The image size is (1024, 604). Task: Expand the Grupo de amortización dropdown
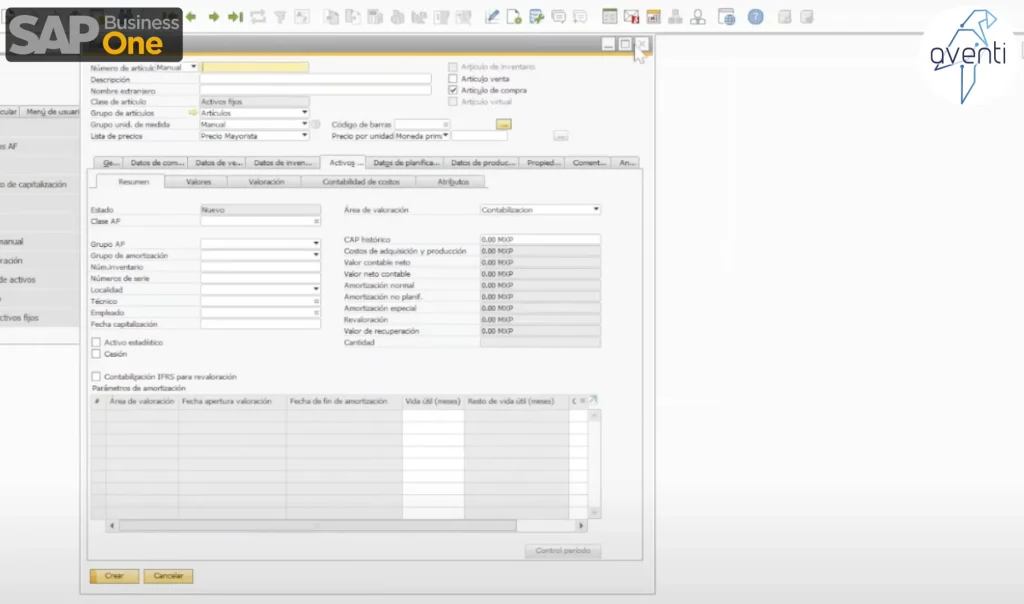coord(316,255)
